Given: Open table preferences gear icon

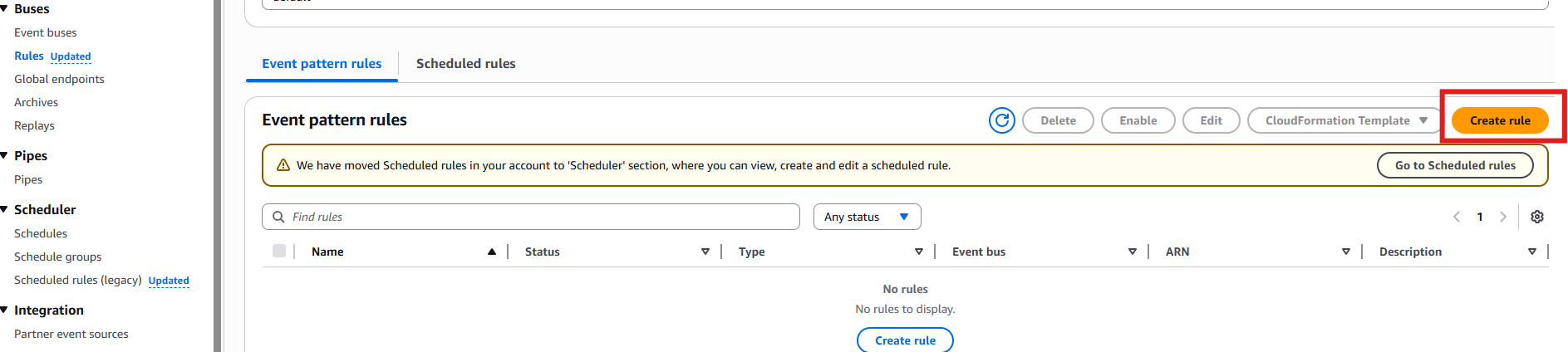Looking at the screenshot, I should (x=1536, y=217).
